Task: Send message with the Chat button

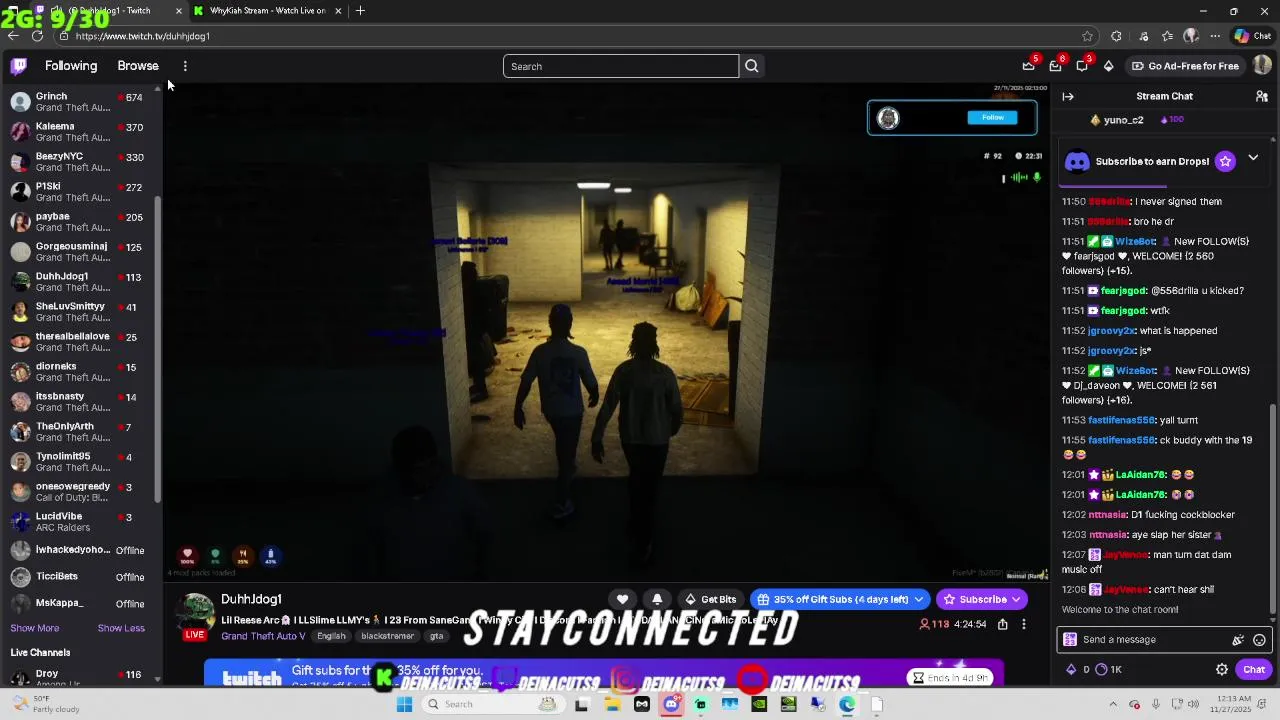Action: point(1254,669)
